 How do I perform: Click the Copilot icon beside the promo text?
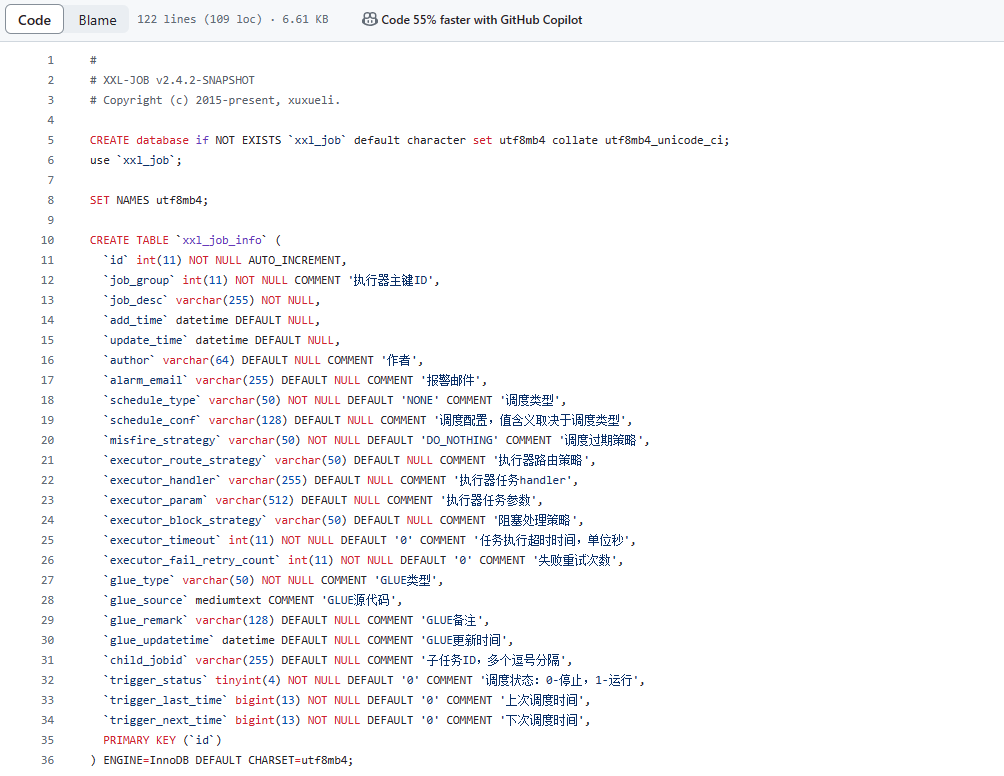point(369,19)
